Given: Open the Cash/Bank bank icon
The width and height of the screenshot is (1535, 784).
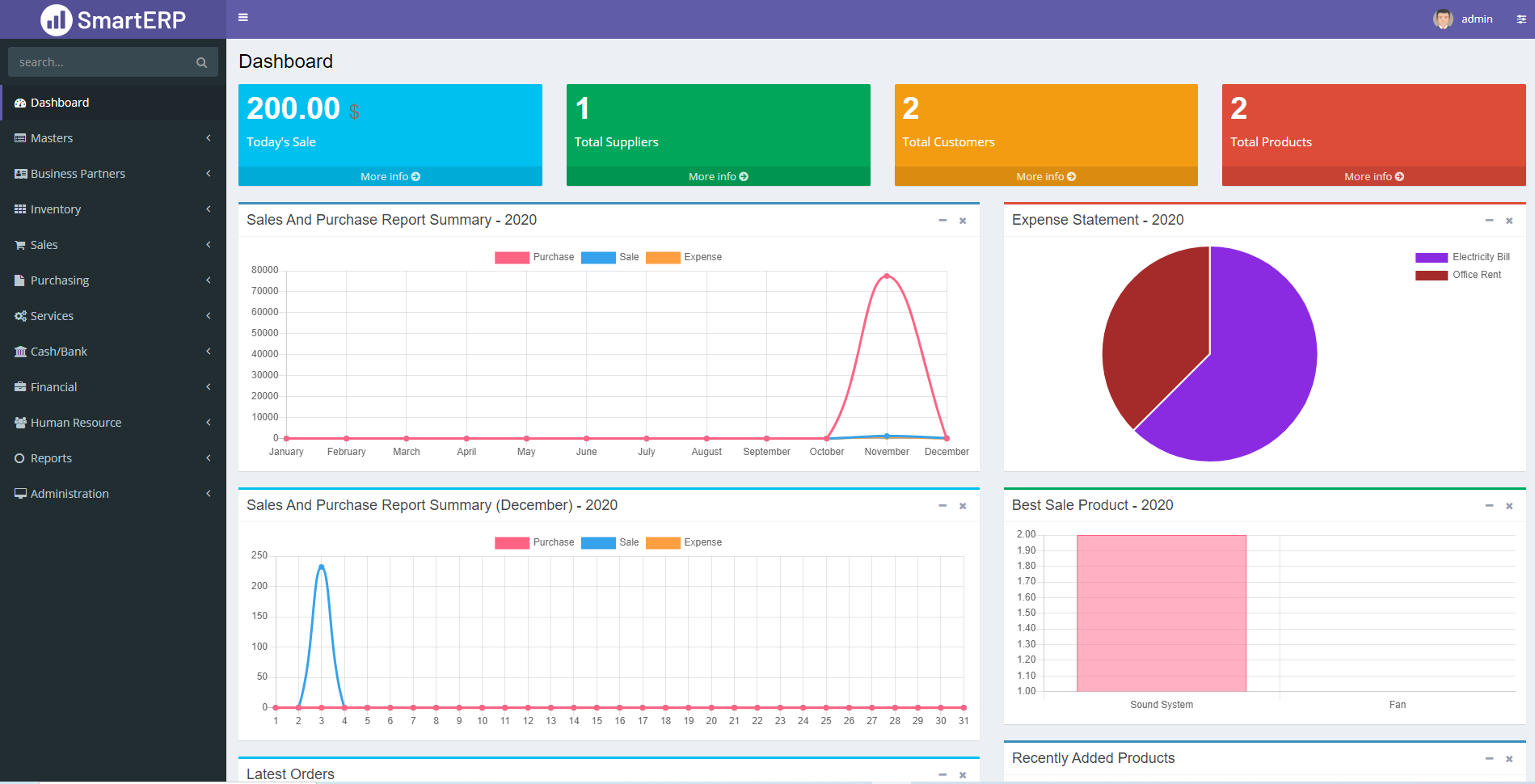Looking at the screenshot, I should click(20, 351).
